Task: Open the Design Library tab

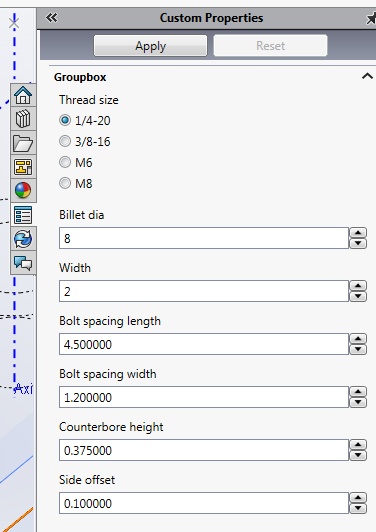Action: pos(23,119)
